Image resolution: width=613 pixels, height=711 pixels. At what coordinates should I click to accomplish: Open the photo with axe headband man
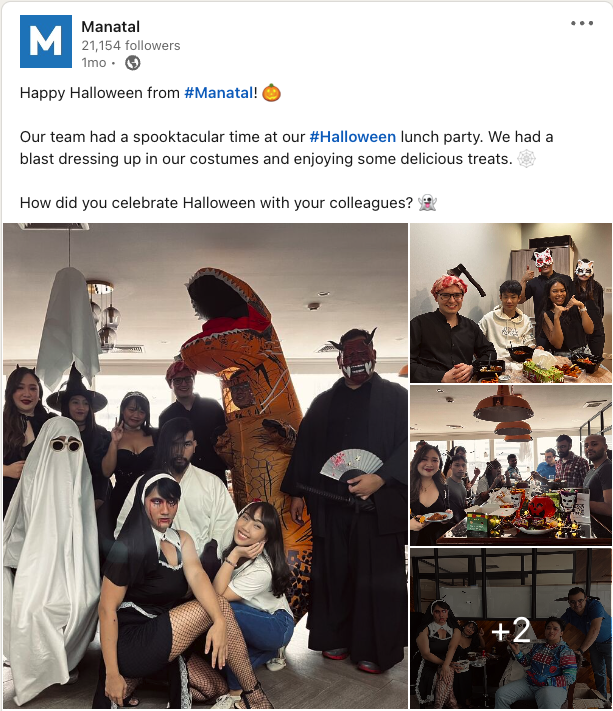(511, 303)
